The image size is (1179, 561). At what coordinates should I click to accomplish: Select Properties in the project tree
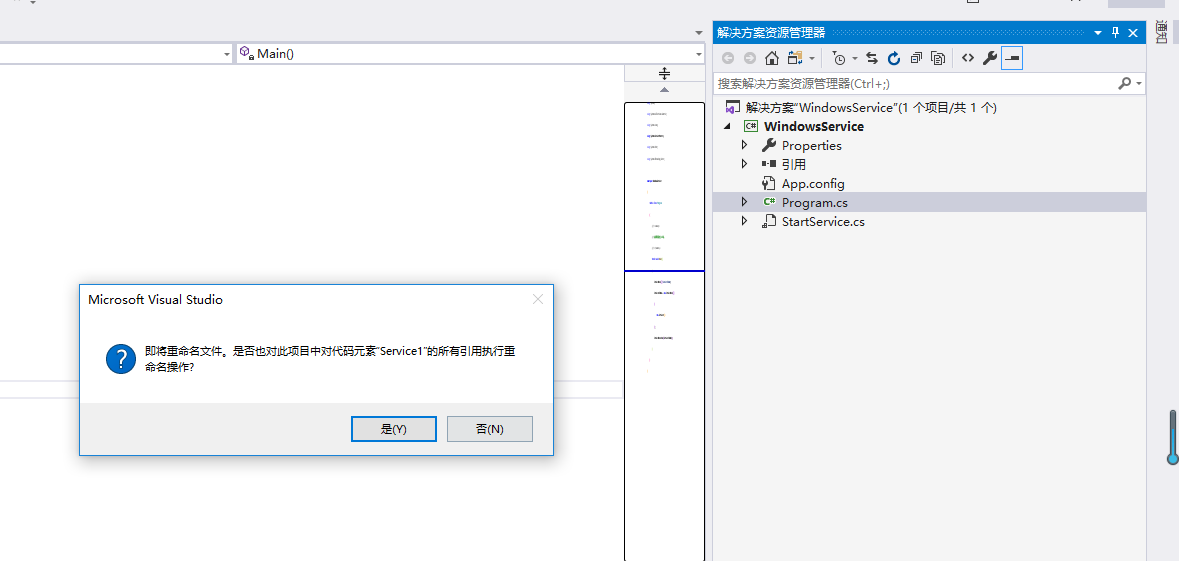click(x=811, y=145)
